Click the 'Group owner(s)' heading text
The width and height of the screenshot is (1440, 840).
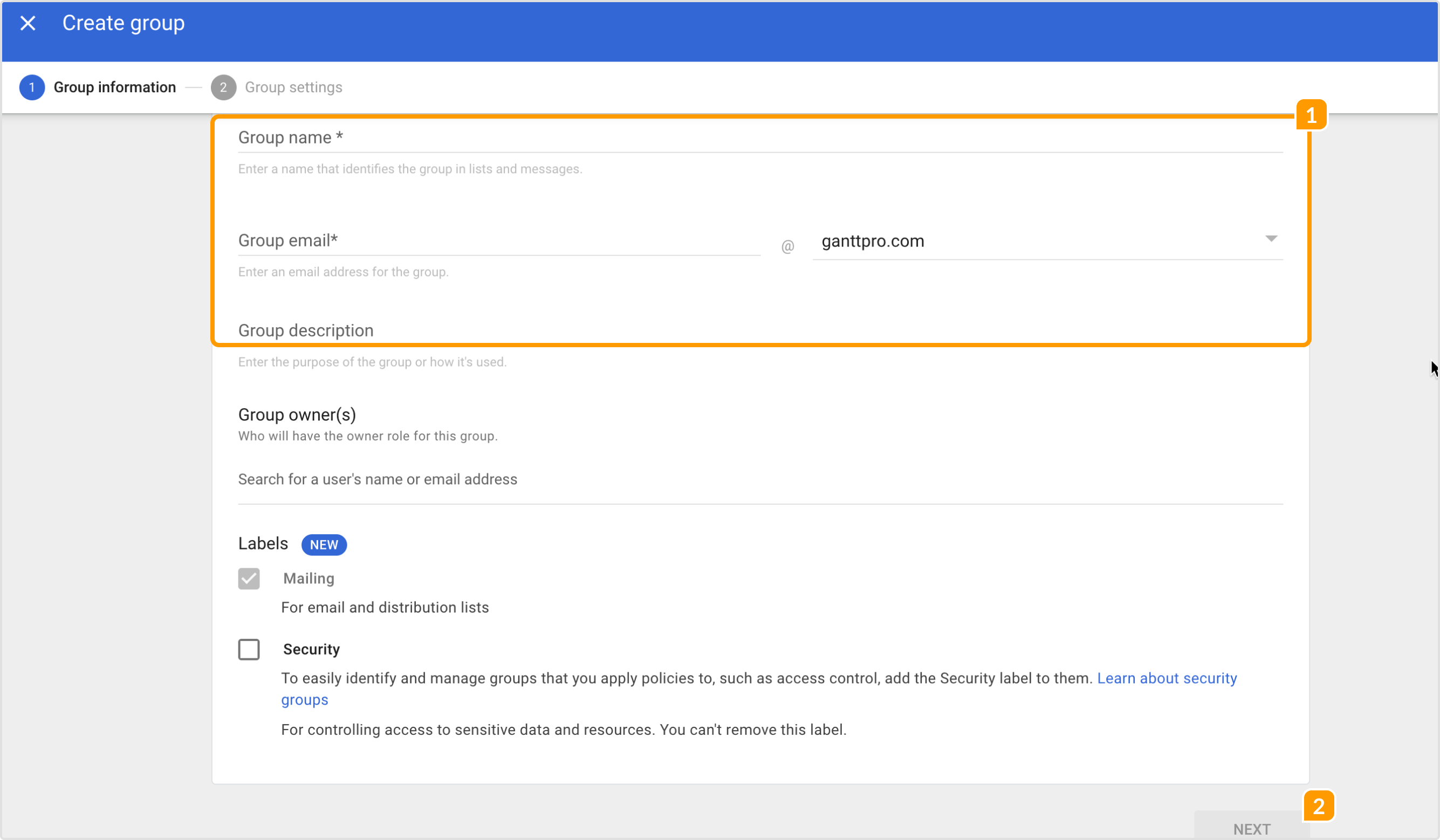297,415
